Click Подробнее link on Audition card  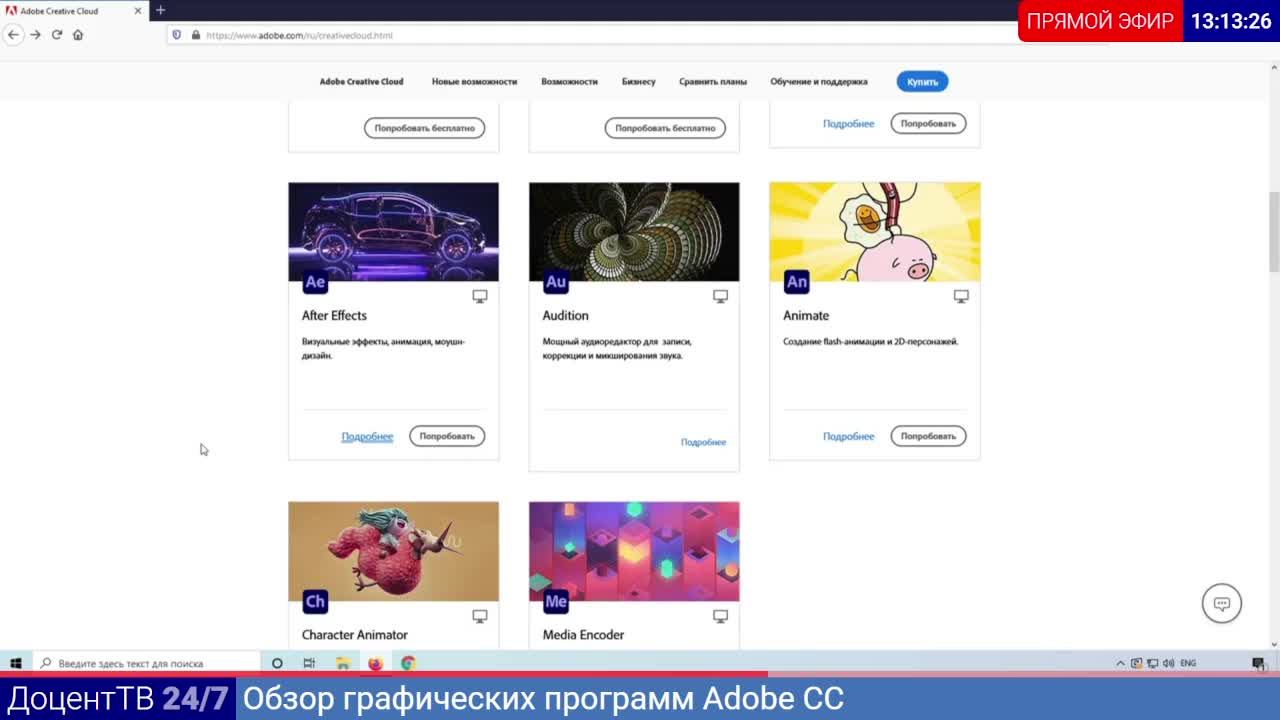(x=703, y=442)
